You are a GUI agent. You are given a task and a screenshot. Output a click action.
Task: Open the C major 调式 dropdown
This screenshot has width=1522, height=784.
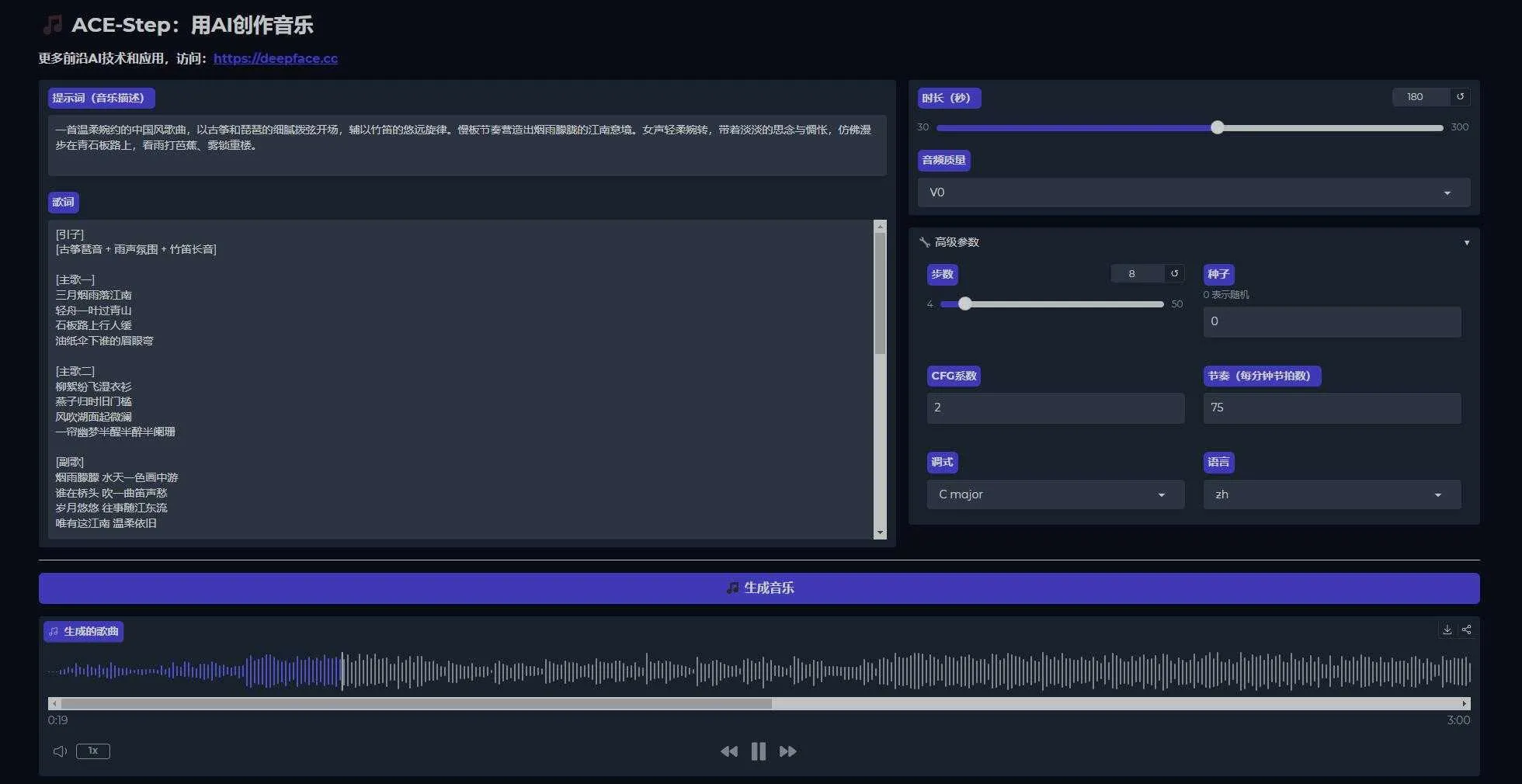coord(1055,494)
